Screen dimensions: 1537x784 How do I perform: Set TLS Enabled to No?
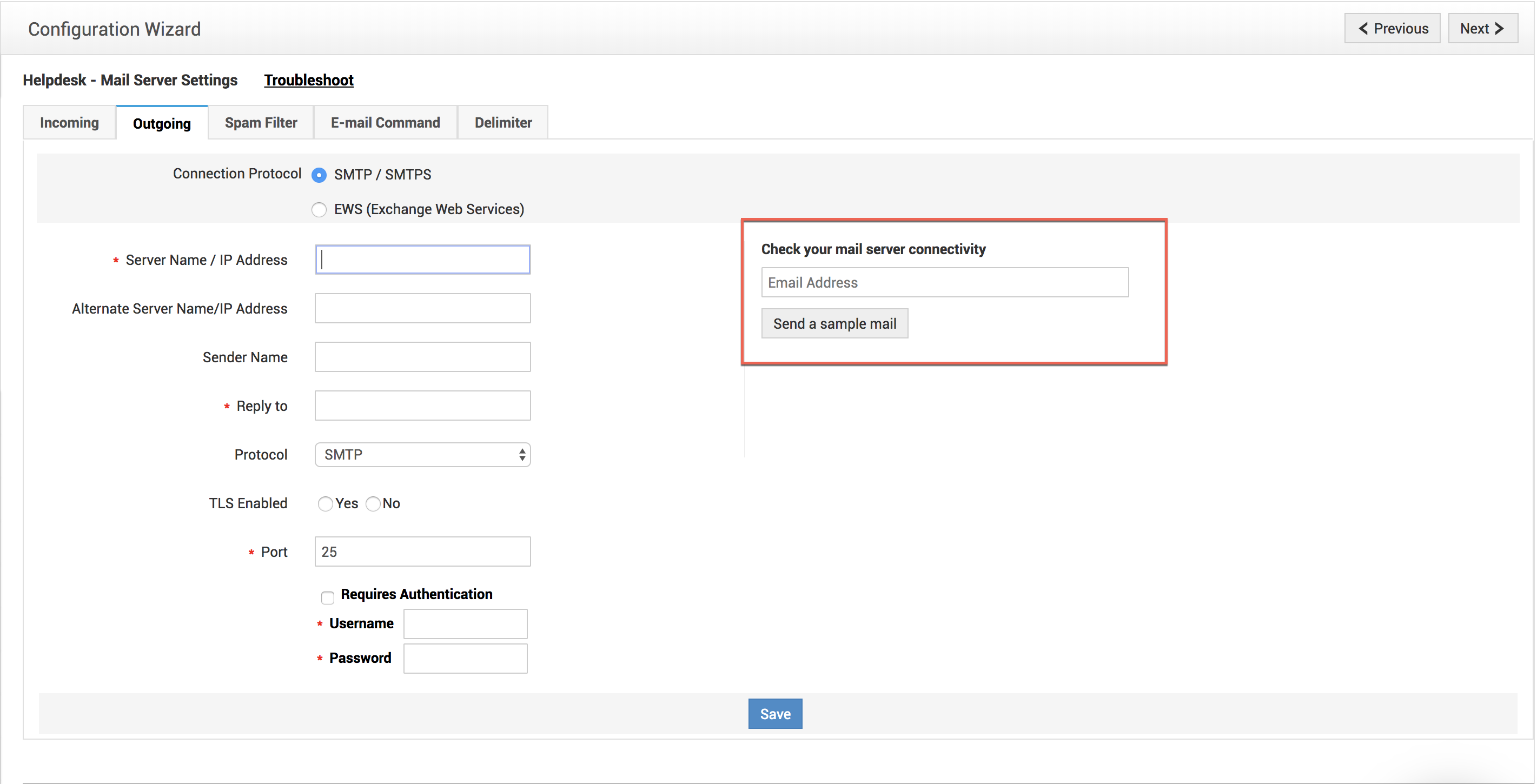click(373, 503)
